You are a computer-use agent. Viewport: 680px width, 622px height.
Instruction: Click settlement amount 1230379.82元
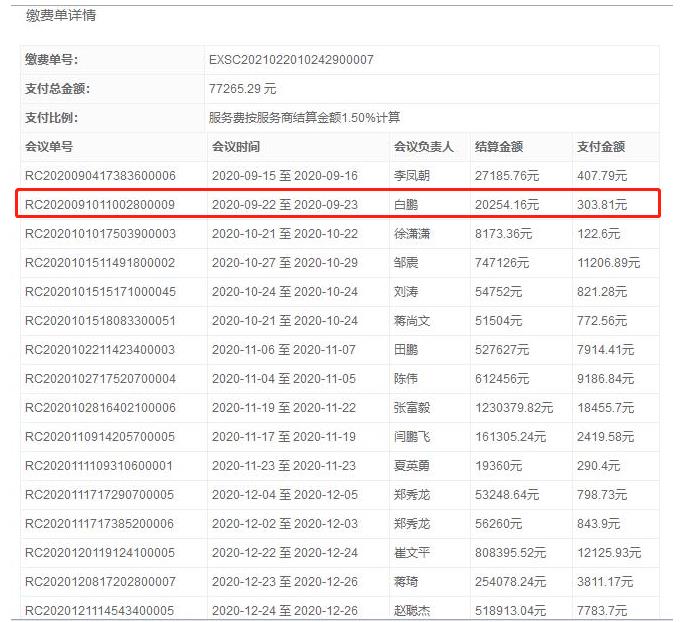[514, 408]
